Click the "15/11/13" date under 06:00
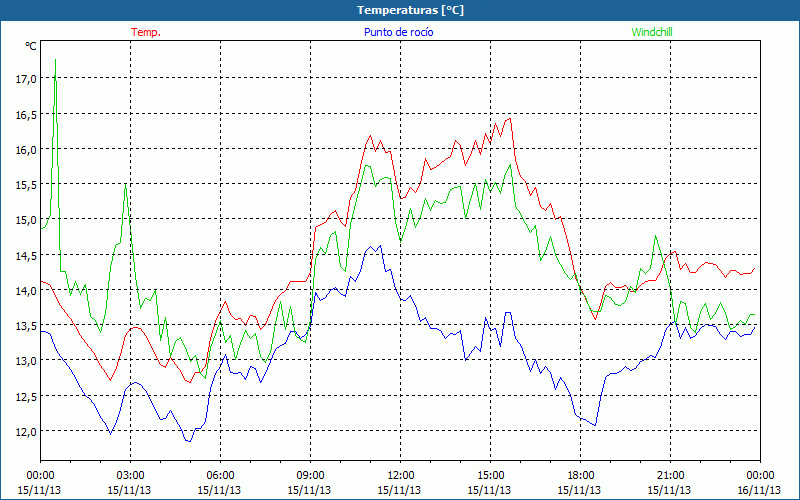This screenshot has height=500, width=800. [x=219, y=490]
